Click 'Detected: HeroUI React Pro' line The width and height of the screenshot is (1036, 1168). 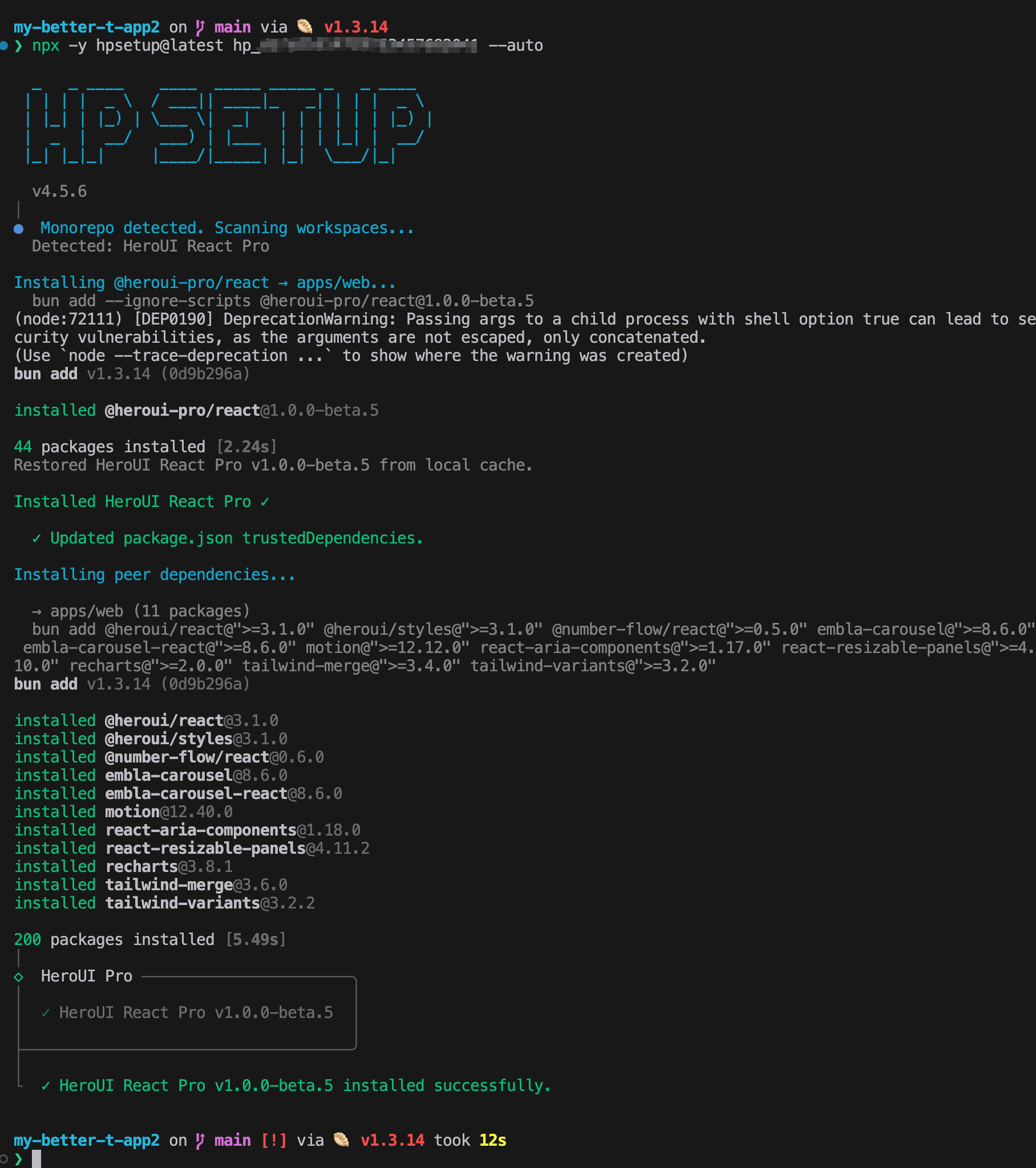(151, 246)
